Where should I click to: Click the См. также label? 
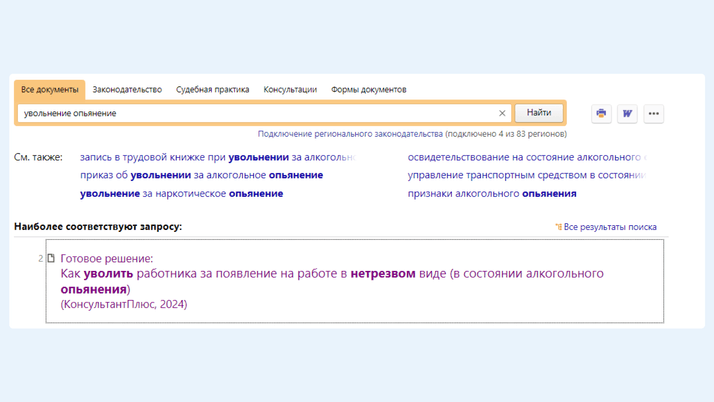pyautogui.click(x=38, y=157)
